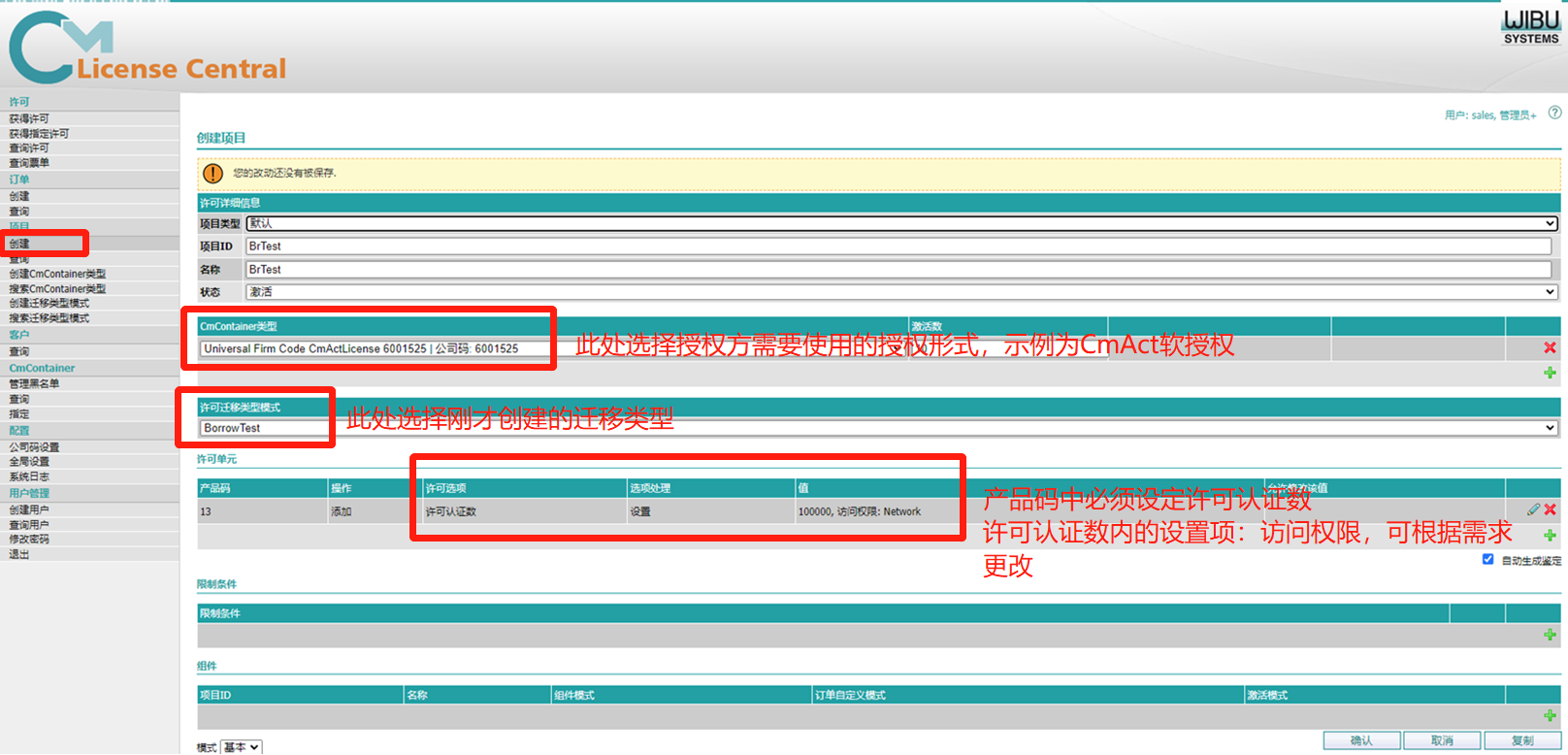Toggle 自动生成鉴定 checkbox

[1487, 559]
